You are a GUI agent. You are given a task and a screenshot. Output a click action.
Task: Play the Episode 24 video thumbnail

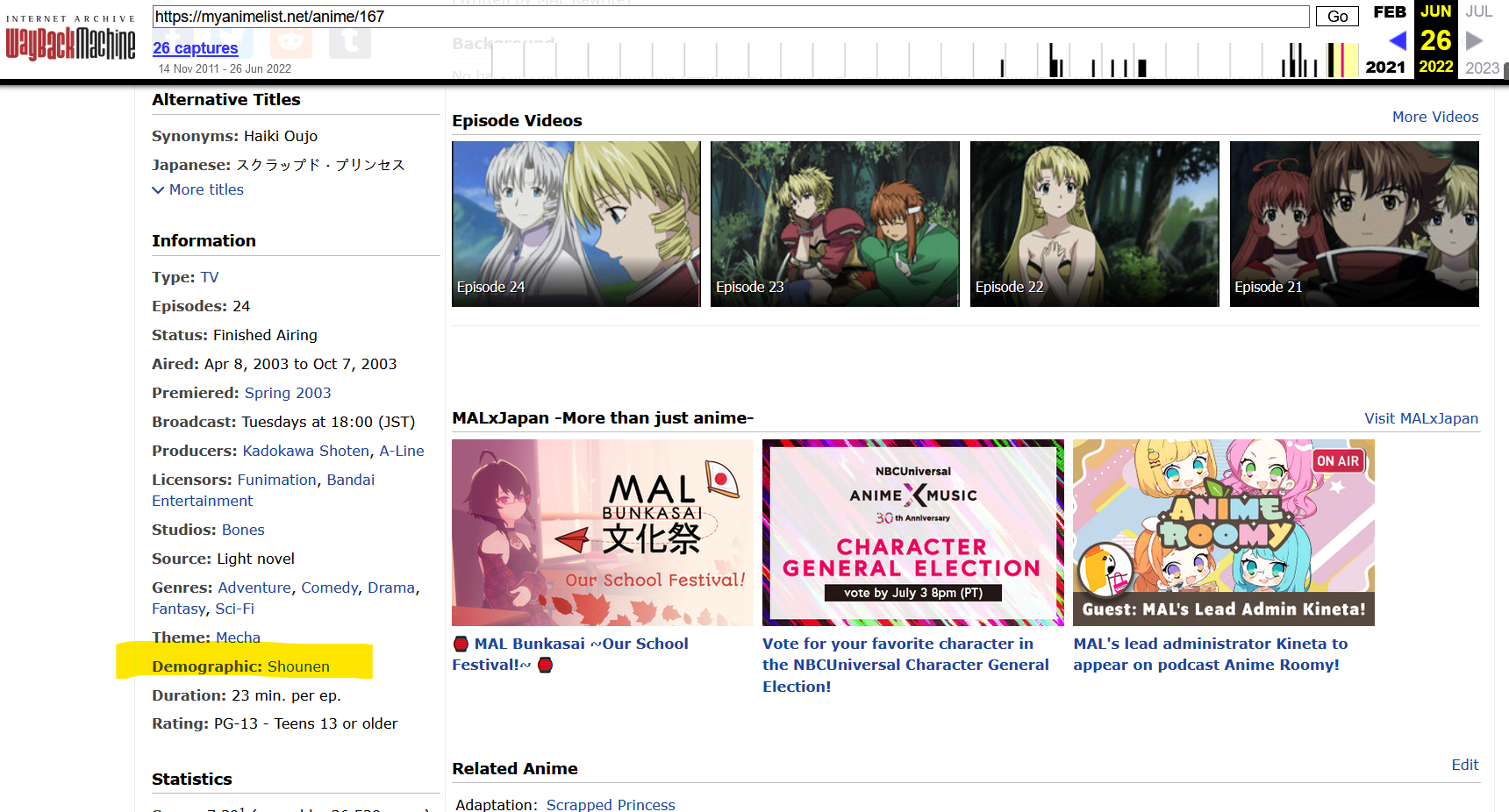pyautogui.click(x=576, y=224)
